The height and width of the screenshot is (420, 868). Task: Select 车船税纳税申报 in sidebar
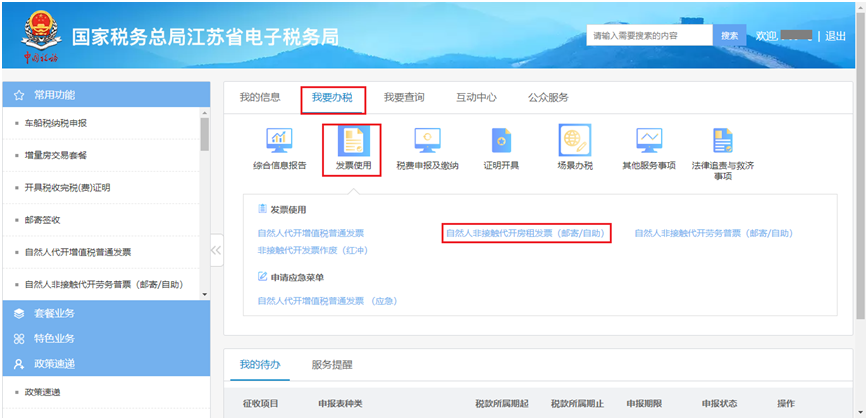click(55, 123)
